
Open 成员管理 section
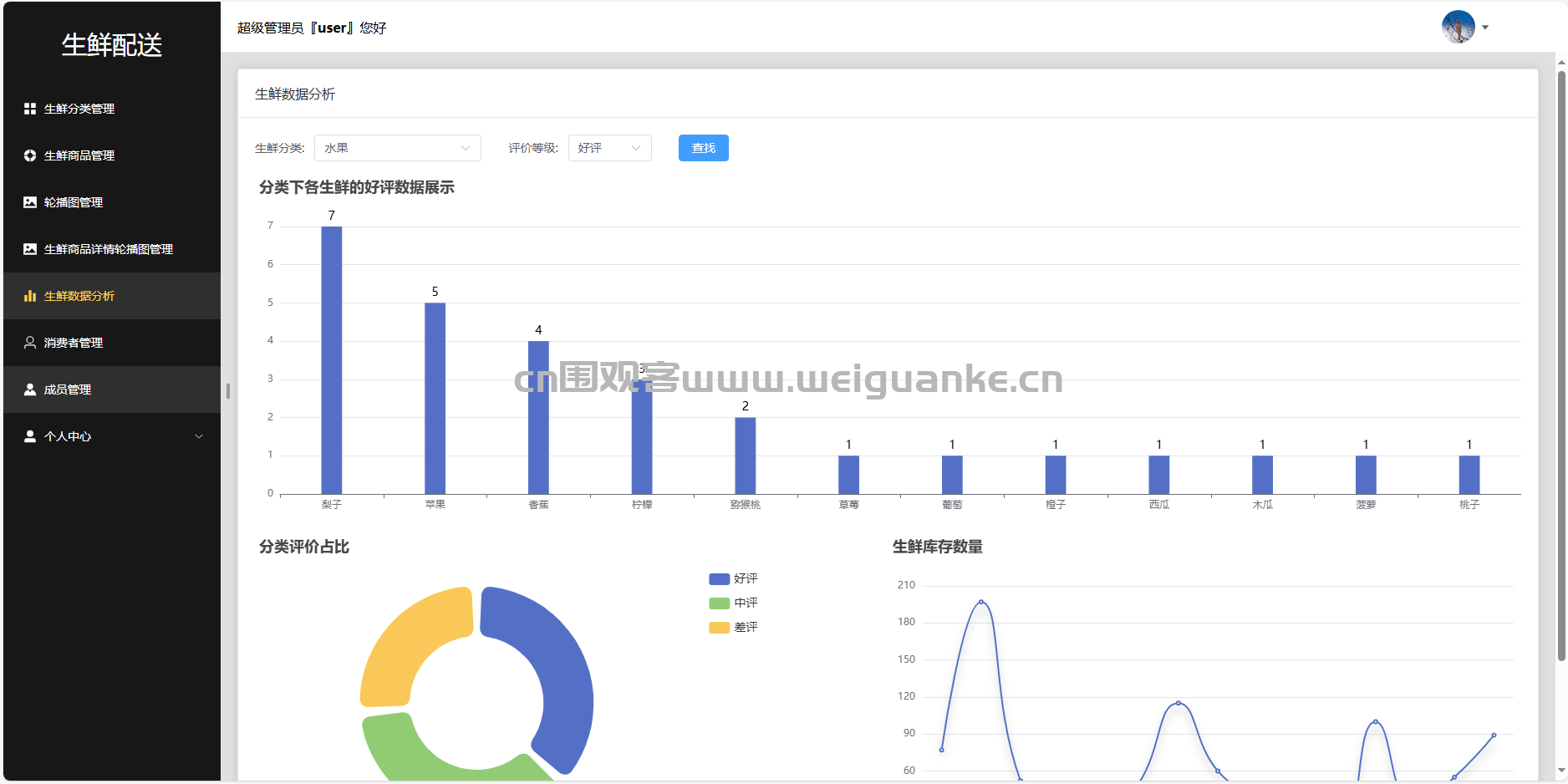(112, 389)
